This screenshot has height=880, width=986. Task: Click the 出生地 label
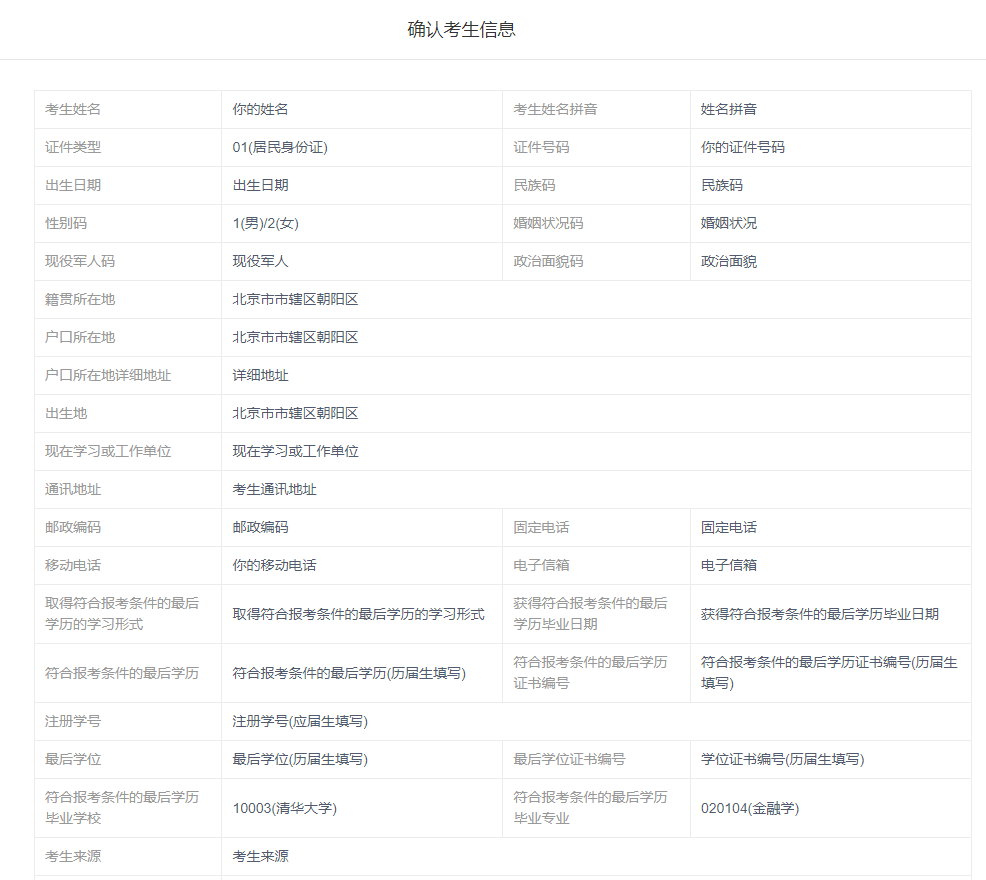point(66,413)
